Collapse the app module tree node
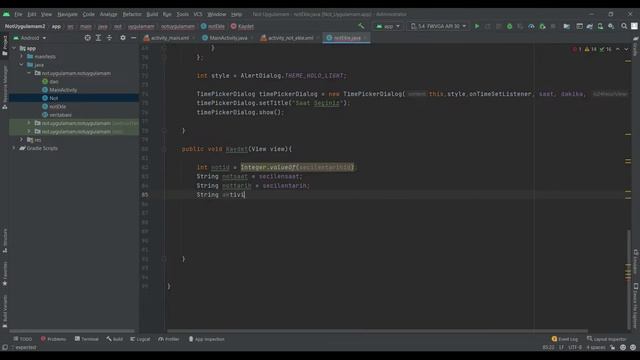The height and width of the screenshot is (360, 640). tap(14, 48)
